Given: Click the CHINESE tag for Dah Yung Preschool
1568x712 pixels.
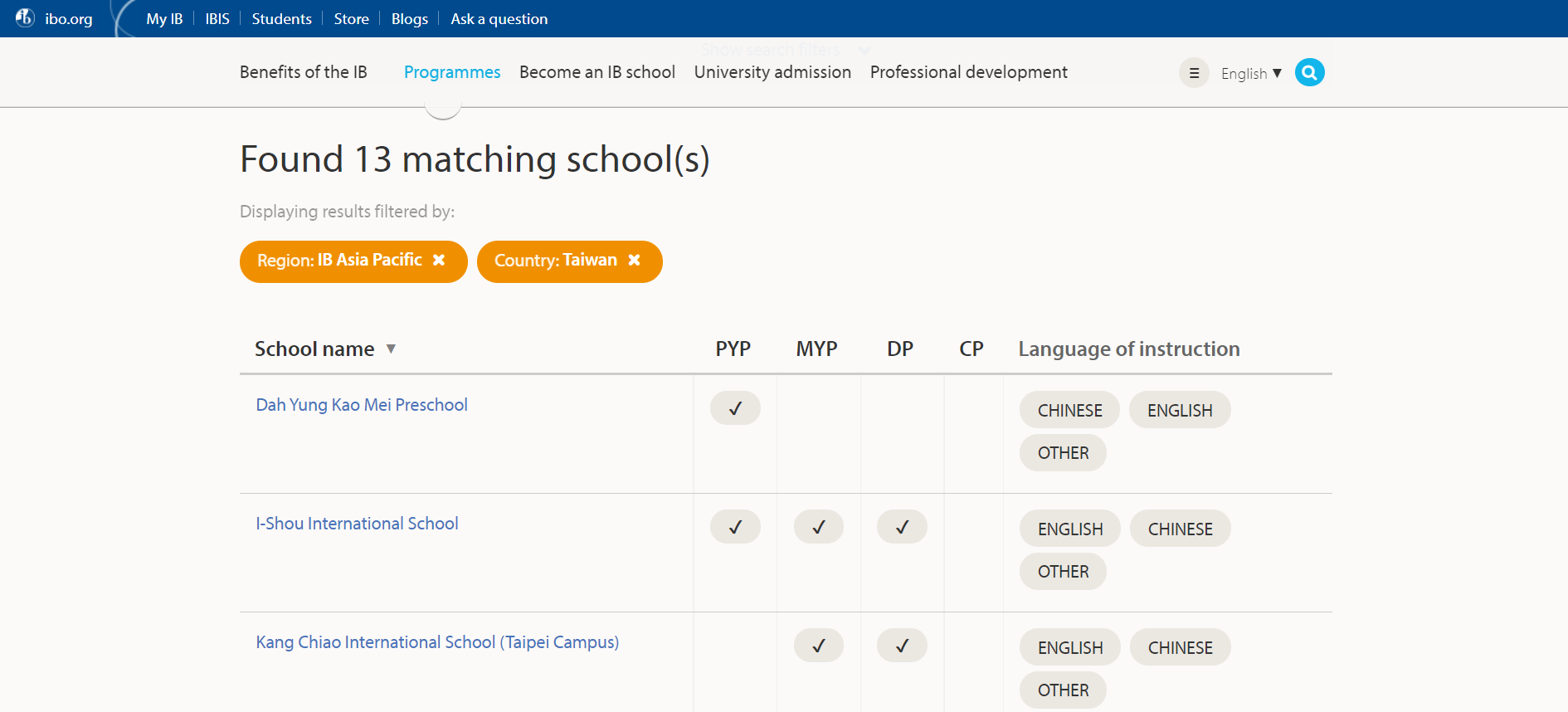Looking at the screenshot, I should click(x=1069, y=411).
